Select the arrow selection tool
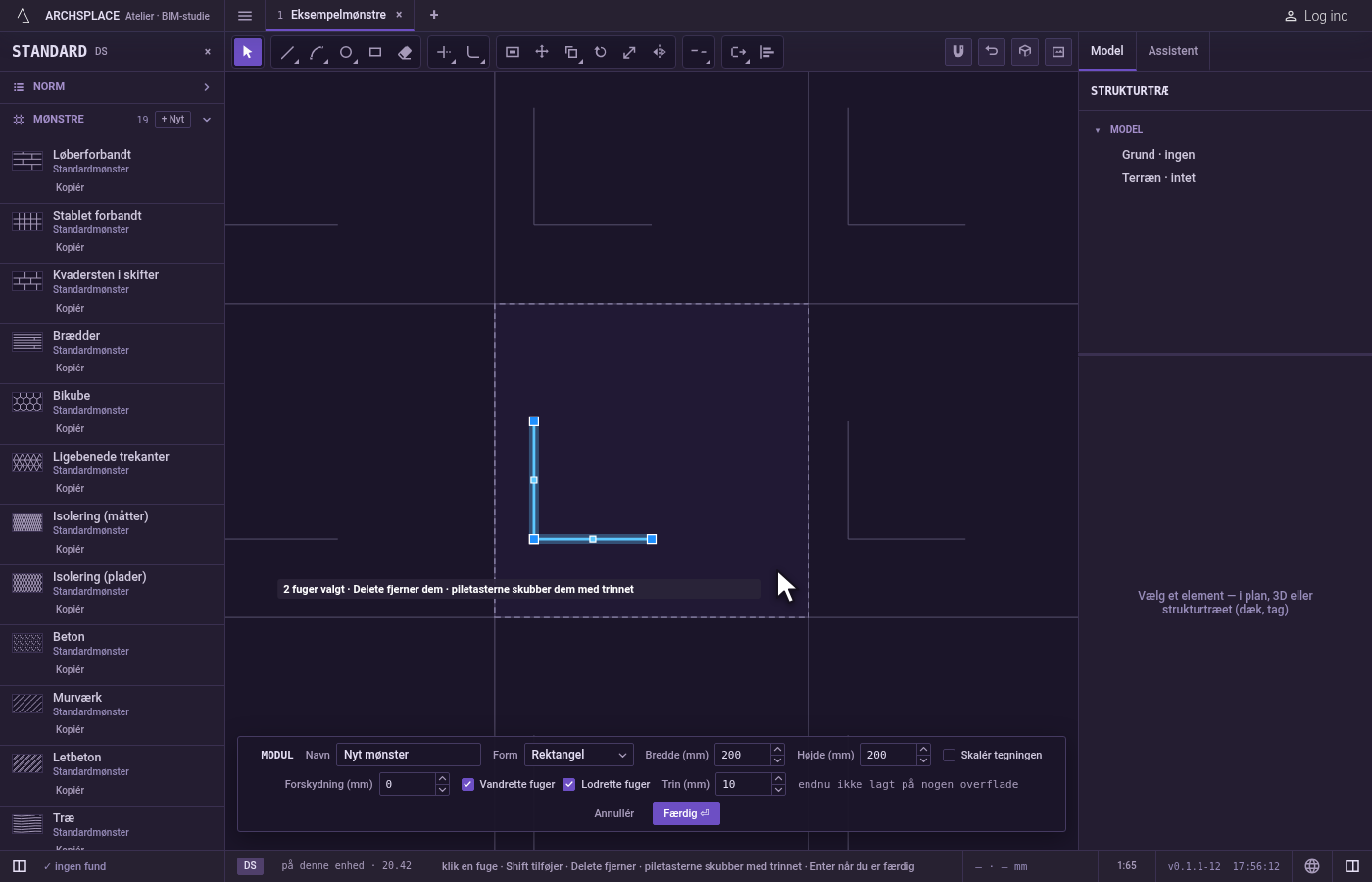This screenshot has width=1372, height=882. click(x=248, y=52)
